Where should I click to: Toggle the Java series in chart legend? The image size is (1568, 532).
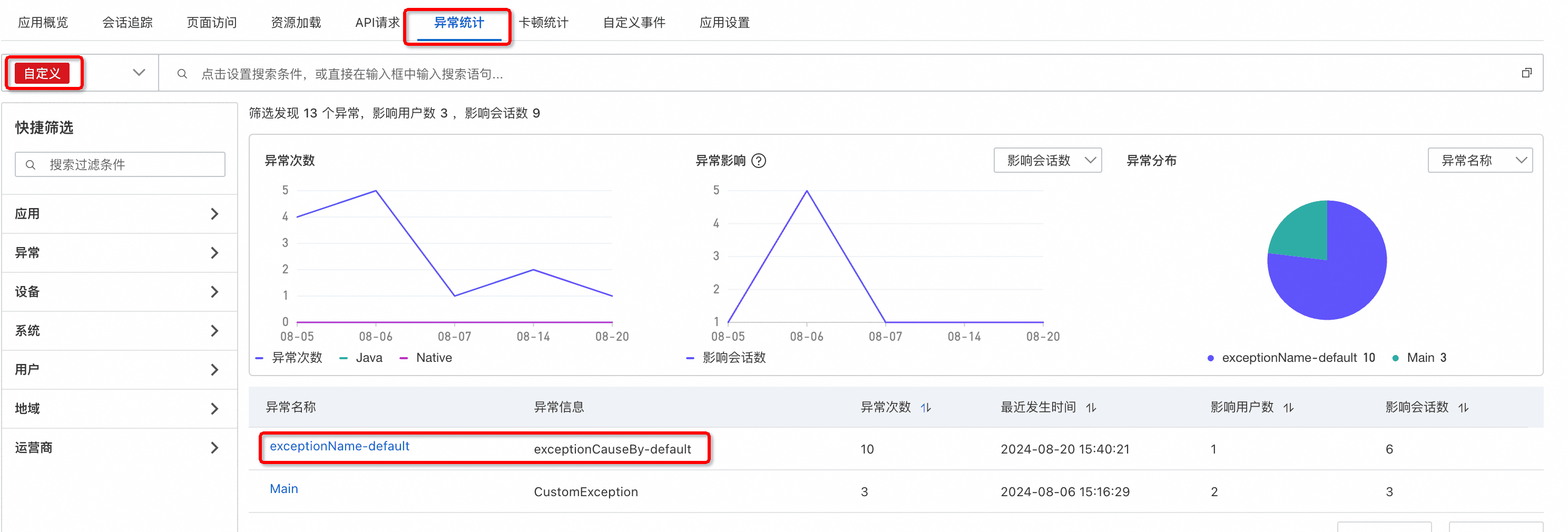tap(361, 358)
